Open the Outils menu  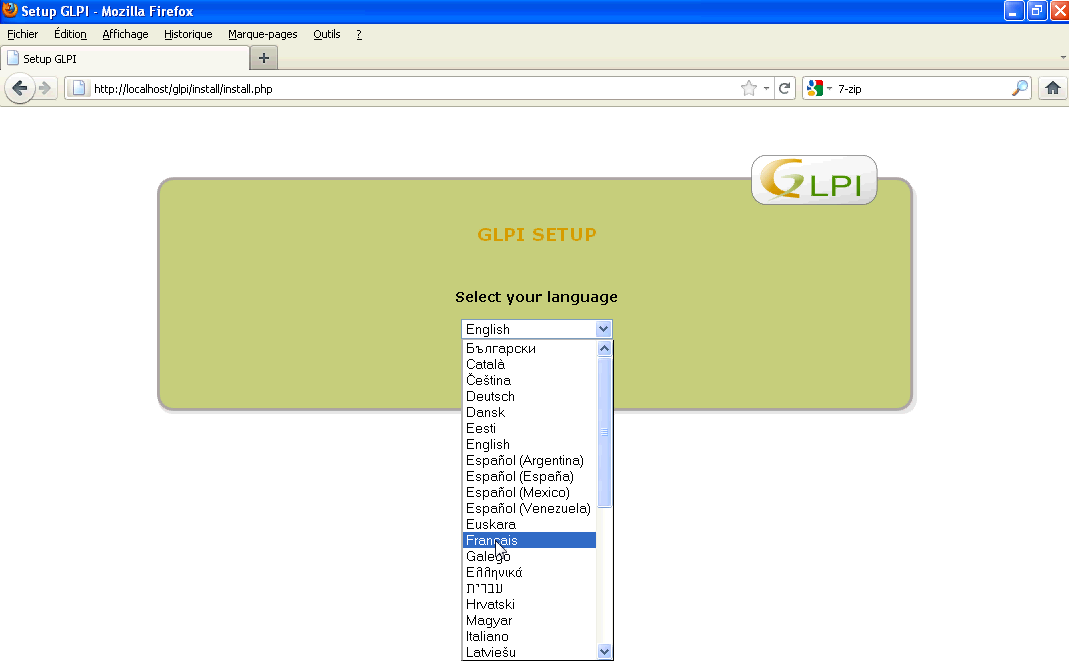pos(327,34)
